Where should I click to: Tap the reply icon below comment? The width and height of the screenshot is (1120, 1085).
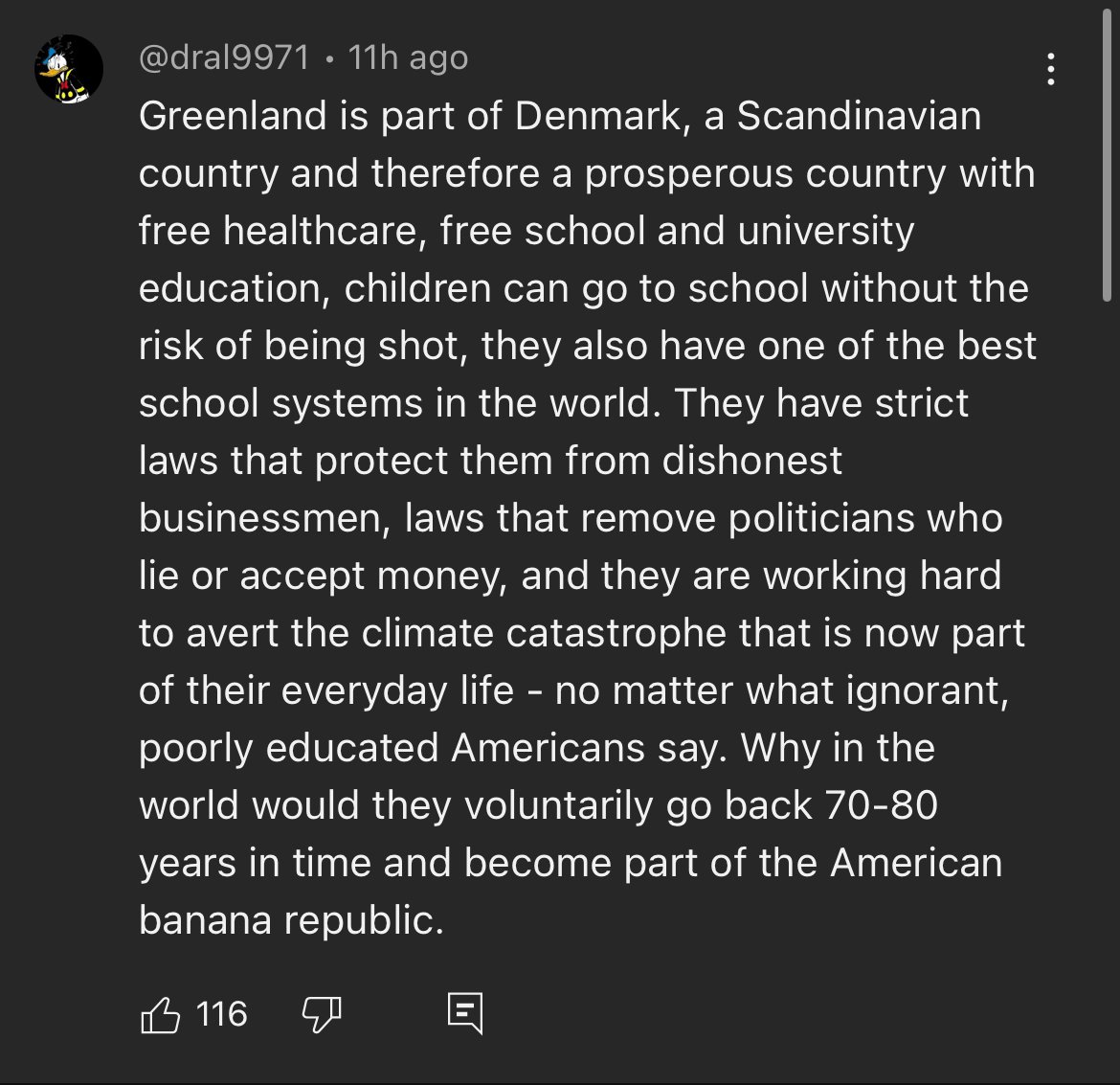pyautogui.click(x=465, y=1014)
